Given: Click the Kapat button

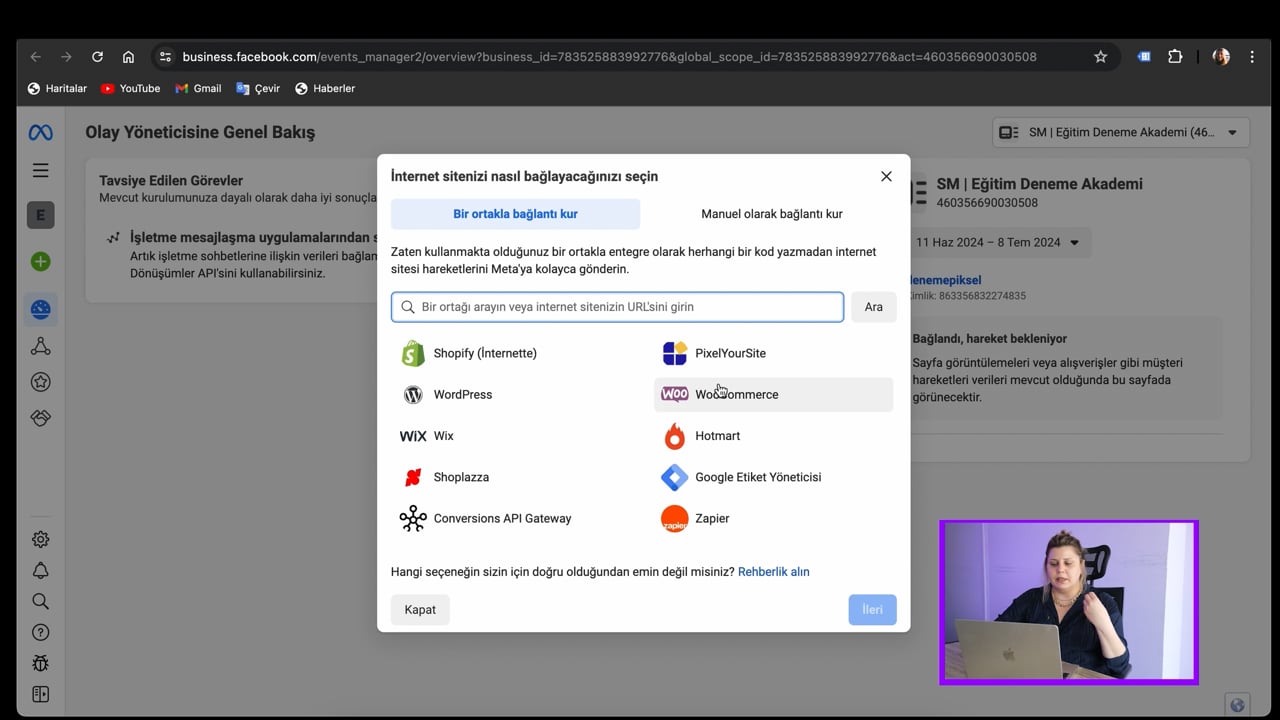Looking at the screenshot, I should [x=420, y=610].
